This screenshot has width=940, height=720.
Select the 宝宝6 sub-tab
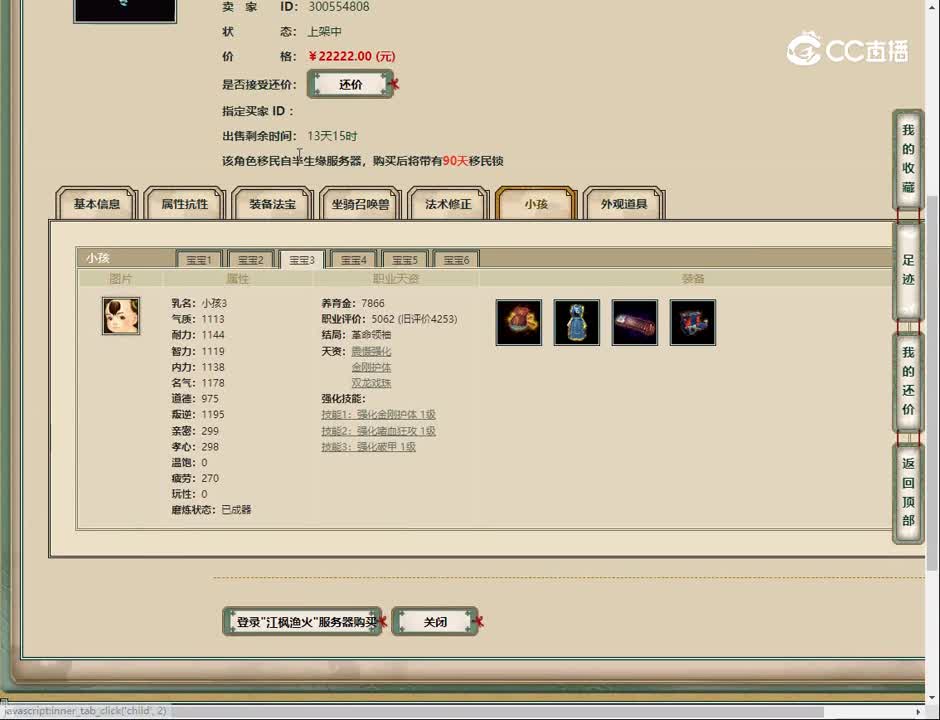click(x=456, y=260)
